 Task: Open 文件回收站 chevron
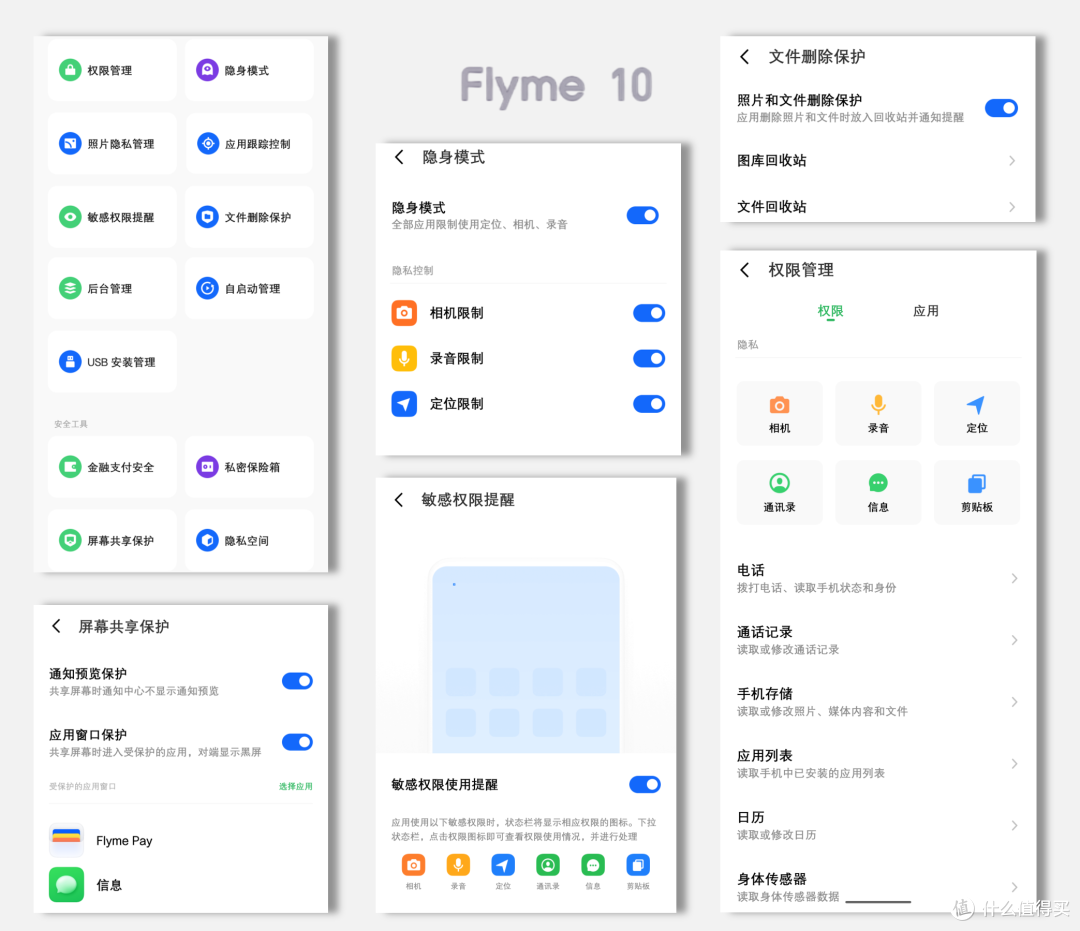[1012, 207]
